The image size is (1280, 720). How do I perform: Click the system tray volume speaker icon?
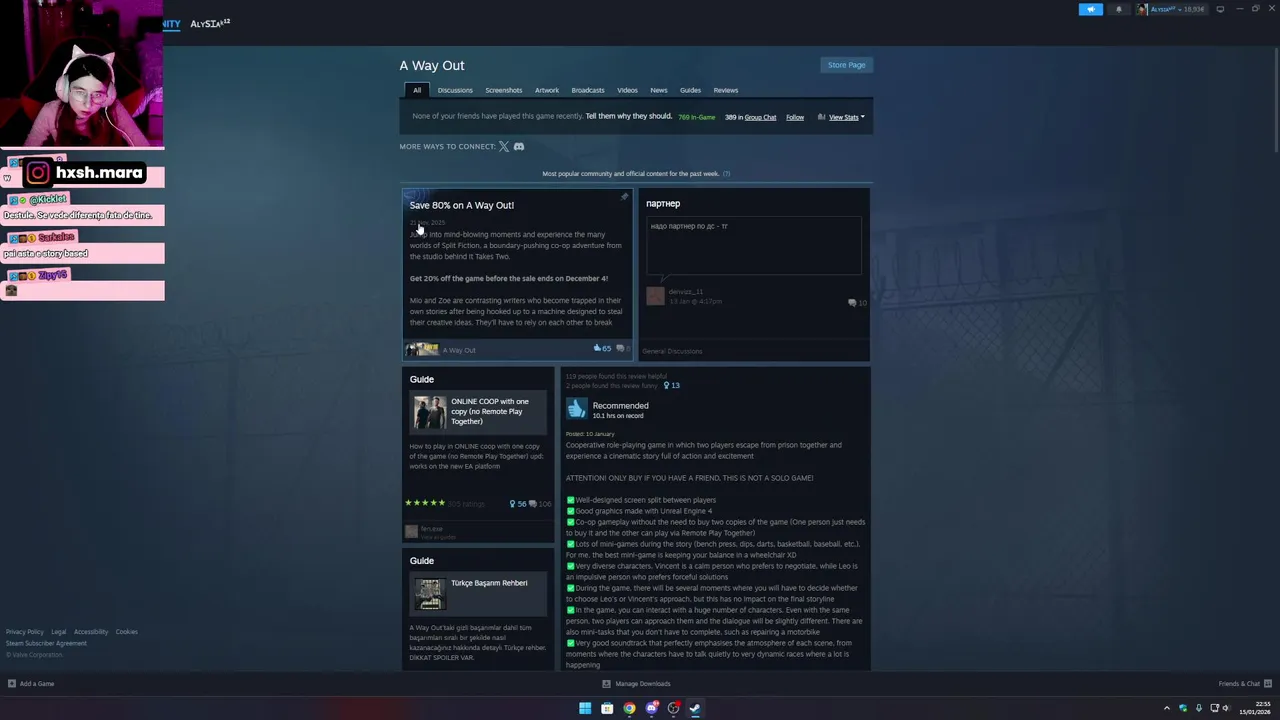(x=1226, y=708)
